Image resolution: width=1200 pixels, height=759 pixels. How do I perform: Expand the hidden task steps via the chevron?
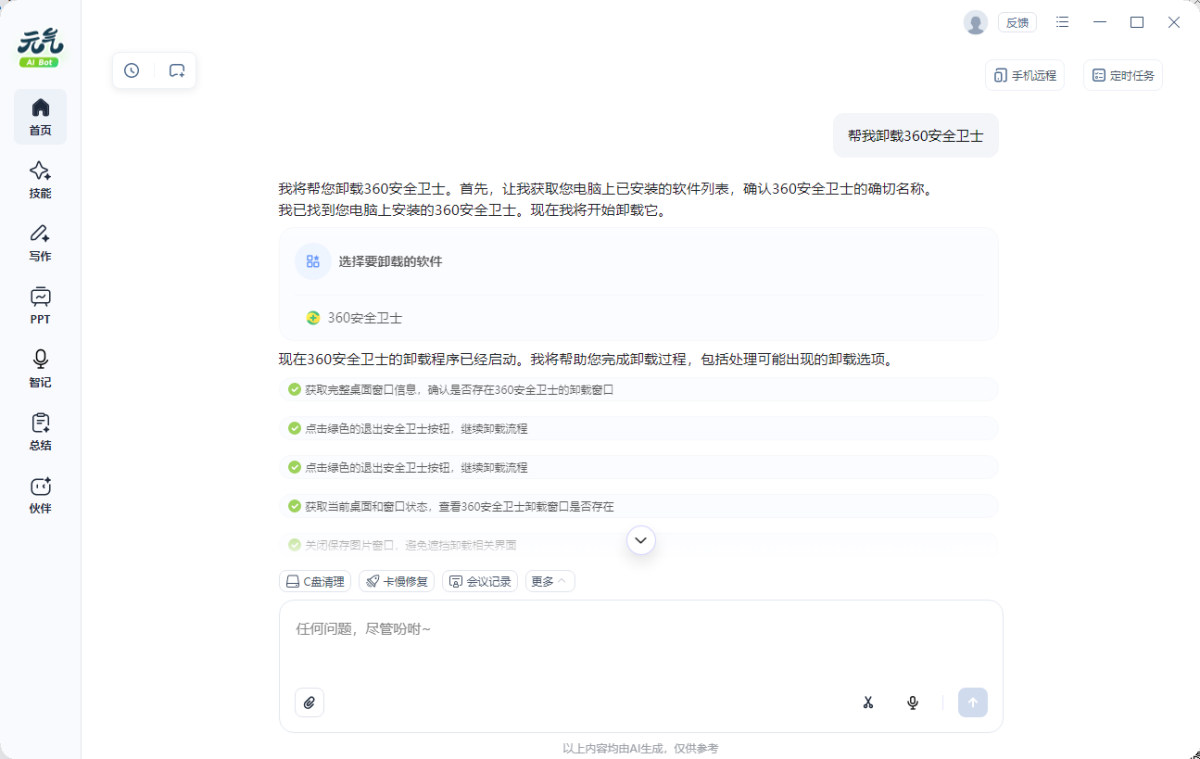[640, 539]
